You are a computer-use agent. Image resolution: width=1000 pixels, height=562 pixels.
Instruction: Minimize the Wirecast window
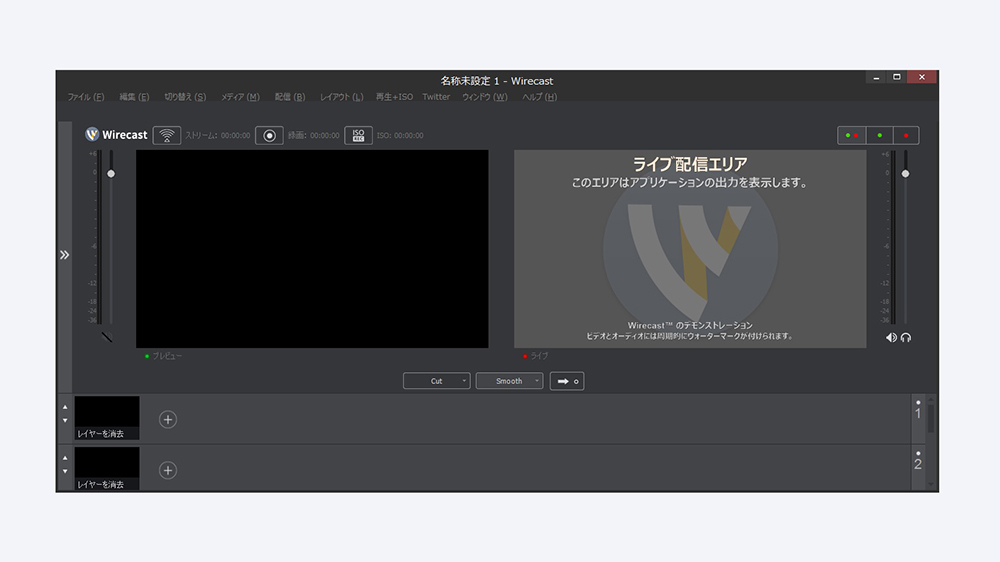pyautogui.click(x=876, y=77)
